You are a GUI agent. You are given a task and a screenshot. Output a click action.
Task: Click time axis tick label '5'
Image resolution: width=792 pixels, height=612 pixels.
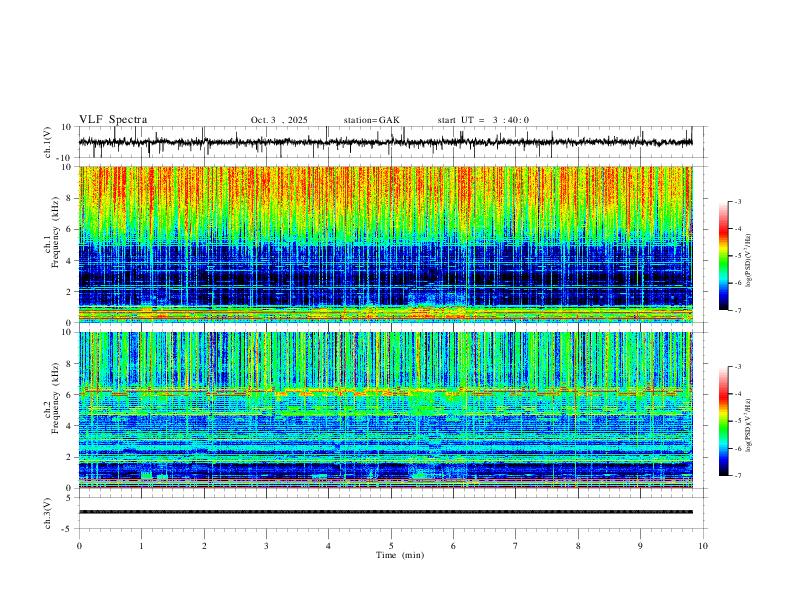coord(391,546)
